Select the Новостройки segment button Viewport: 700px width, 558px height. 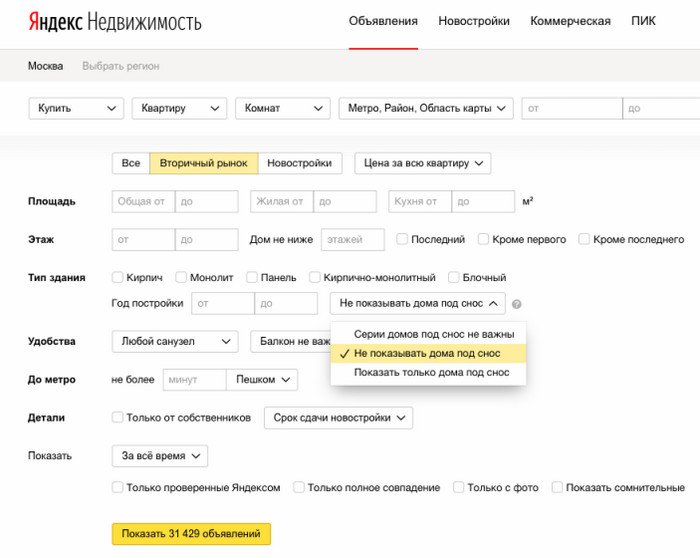click(x=300, y=163)
